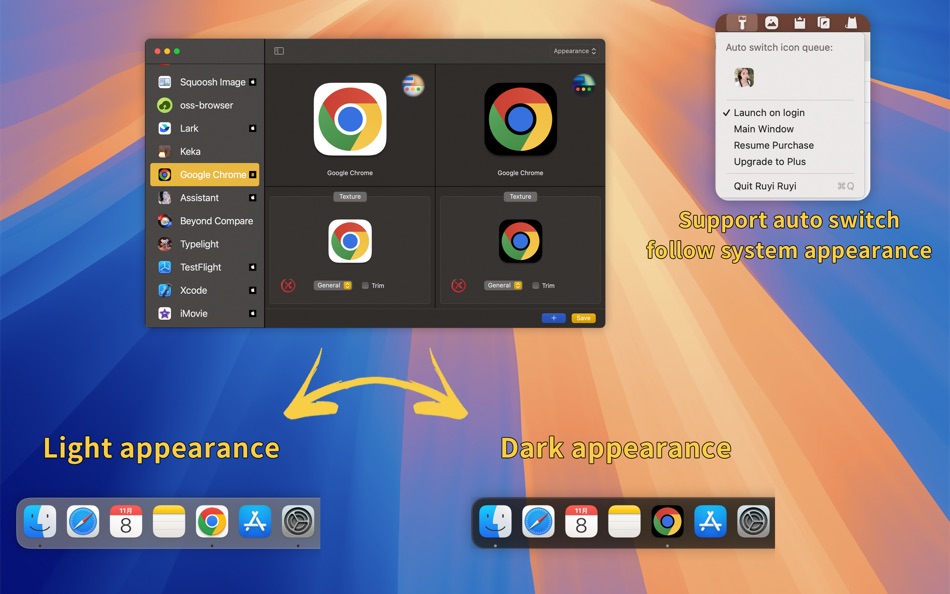Screen dimensions: 950x594
Task: Open Calendar in the dark appearance dock
Action: (581, 521)
